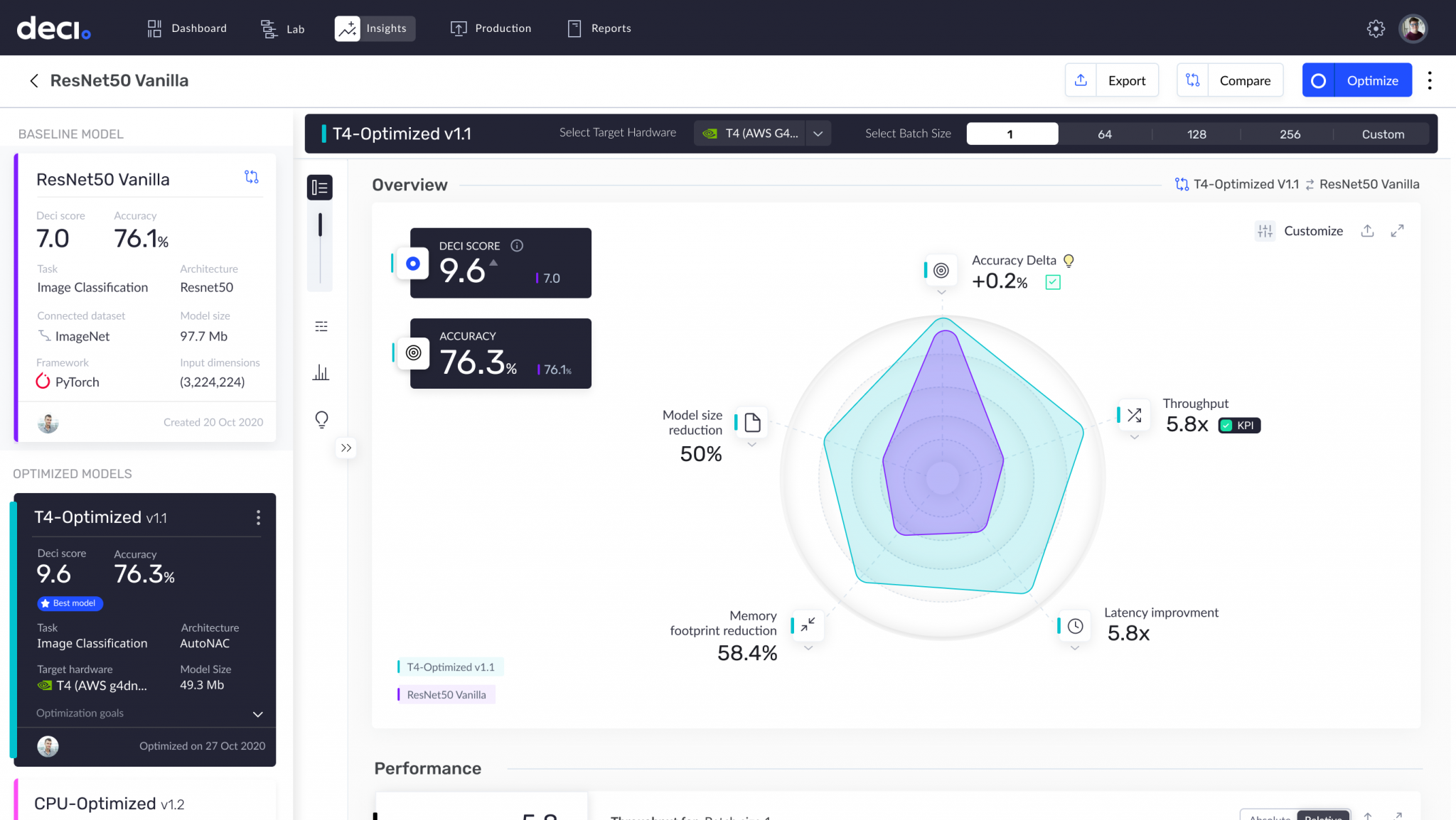Open T4-Optimized card's three-dot menu
This screenshot has width=1456, height=820.
(258, 517)
